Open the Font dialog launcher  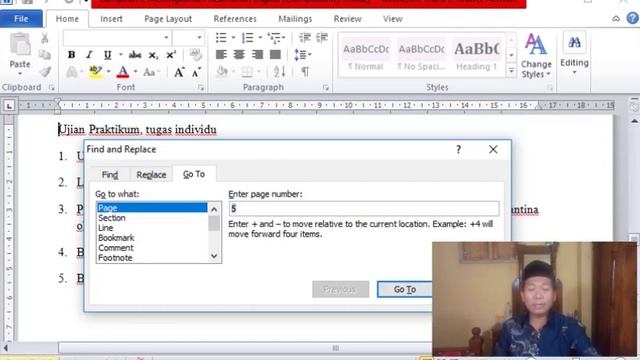coord(201,87)
